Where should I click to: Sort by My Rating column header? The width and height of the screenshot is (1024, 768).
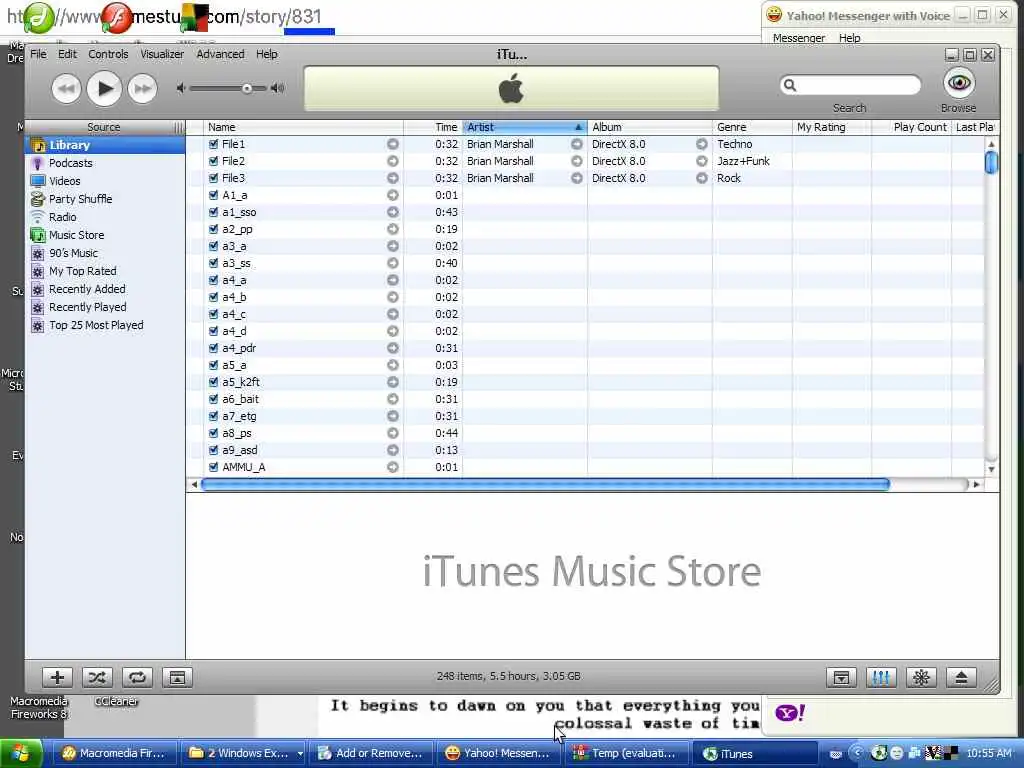[x=832, y=127]
